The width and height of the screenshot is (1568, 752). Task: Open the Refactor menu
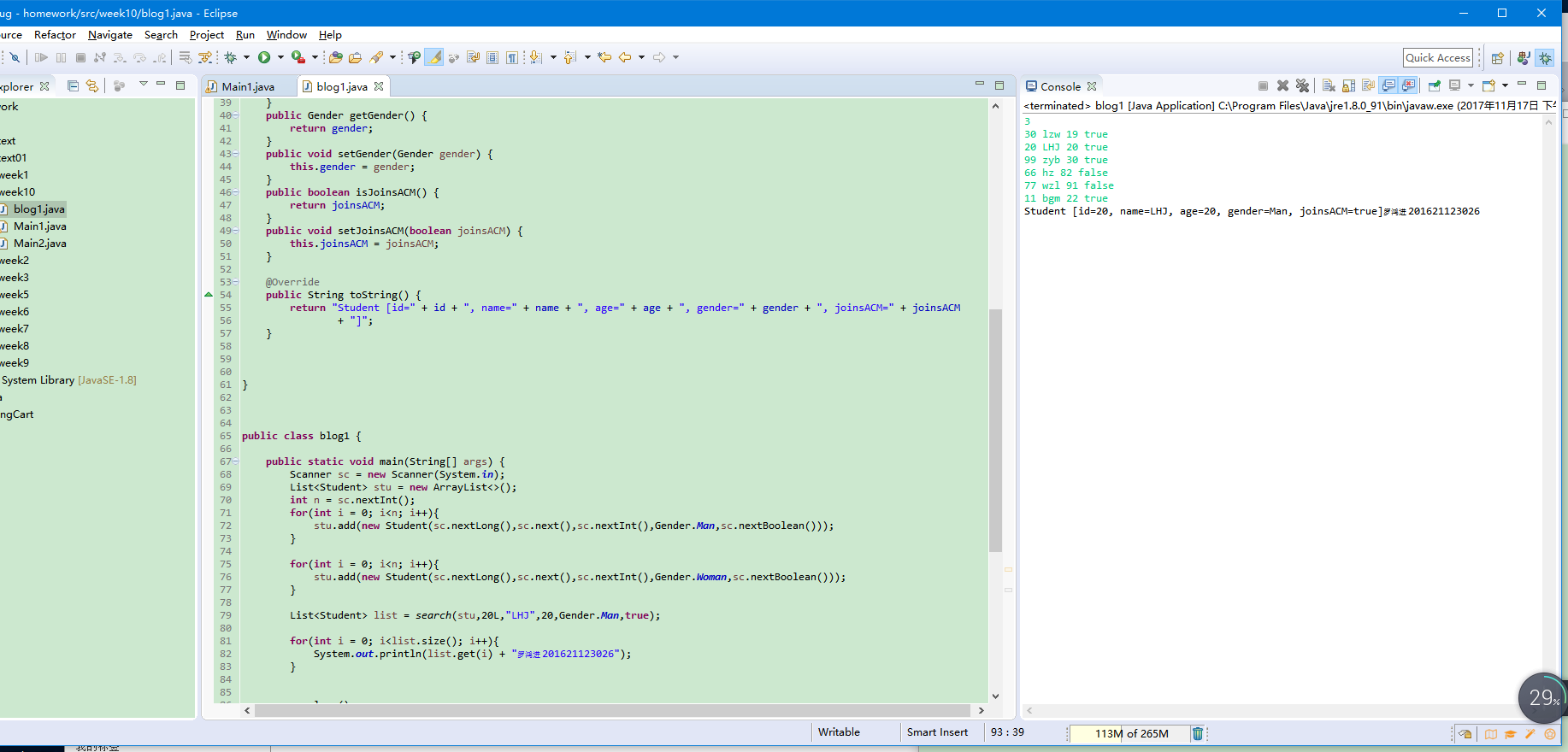click(55, 35)
